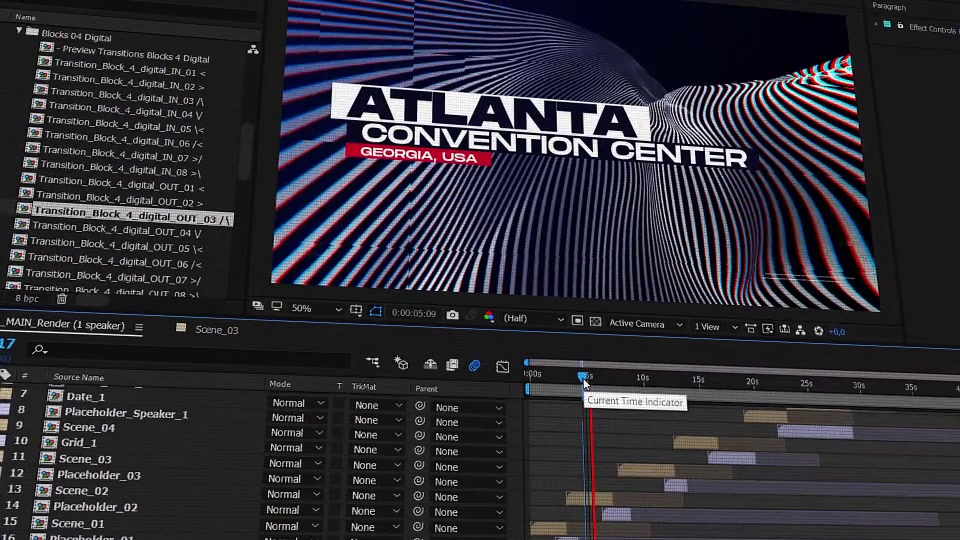
Task: Open the MAIN_Render panel menu icon
Action: coord(139,328)
